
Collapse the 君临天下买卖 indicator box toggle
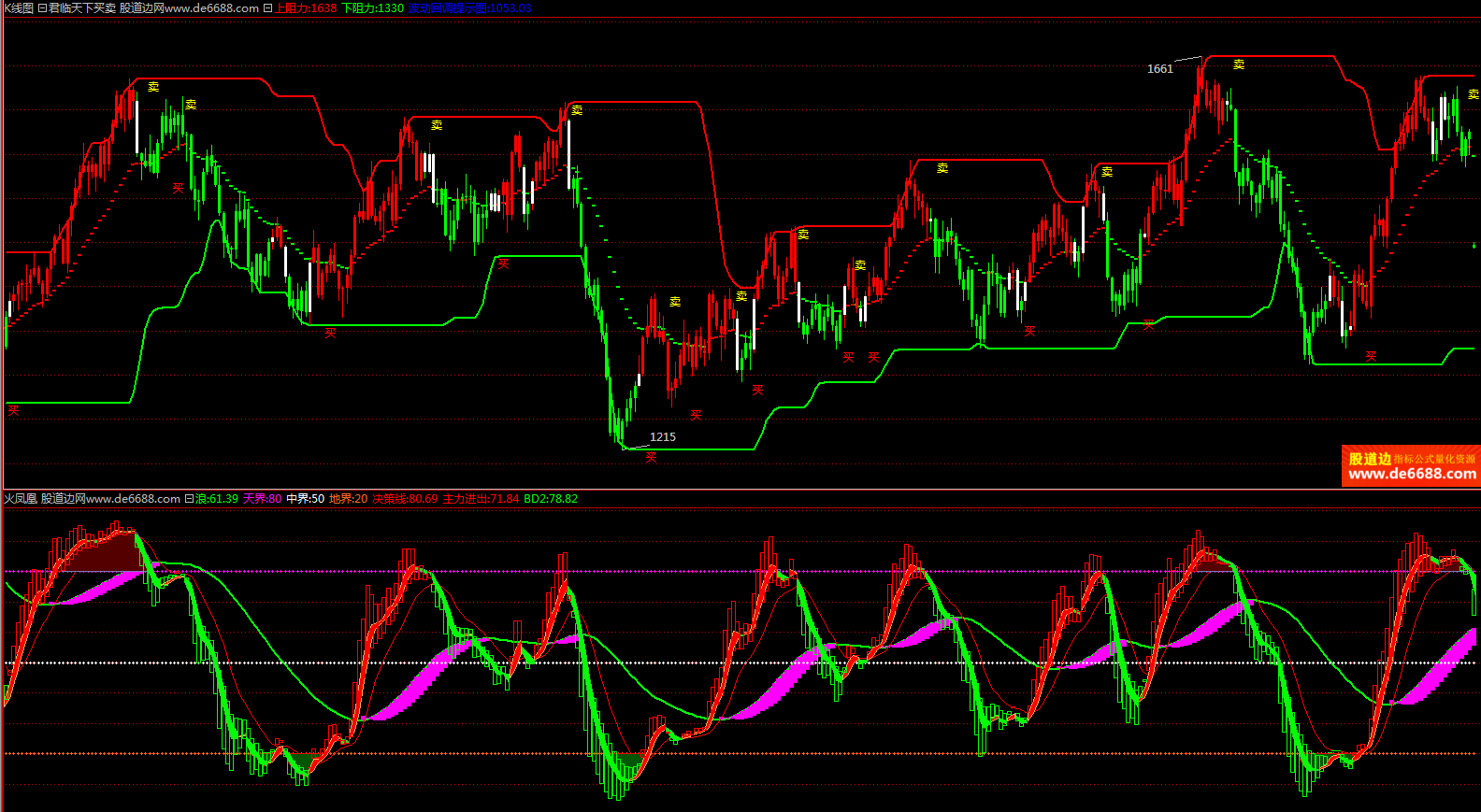pyautogui.click(x=42, y=8)
